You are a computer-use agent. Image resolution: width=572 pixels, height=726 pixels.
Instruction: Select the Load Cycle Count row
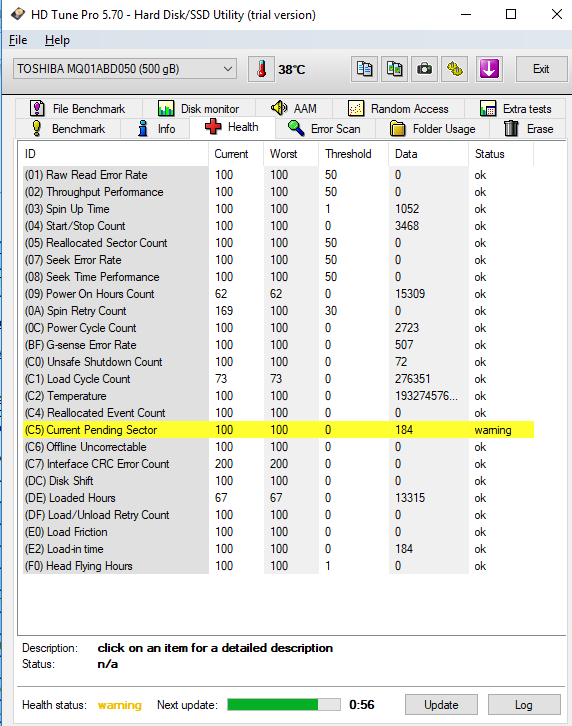pyautogui.click(x=278, y=379)
